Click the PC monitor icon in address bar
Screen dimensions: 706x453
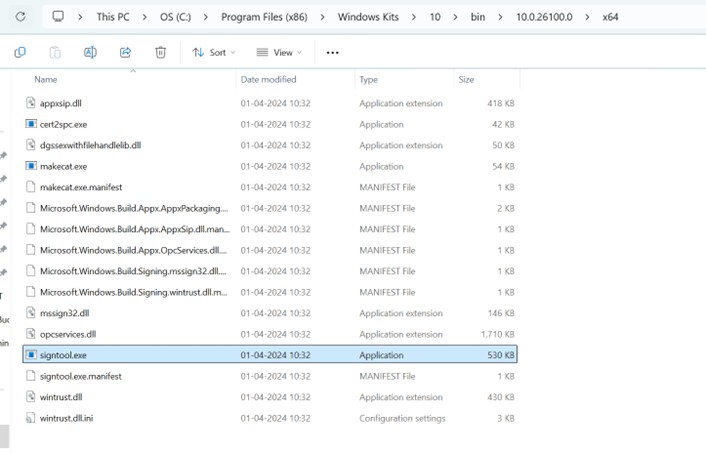coord(58,17)
